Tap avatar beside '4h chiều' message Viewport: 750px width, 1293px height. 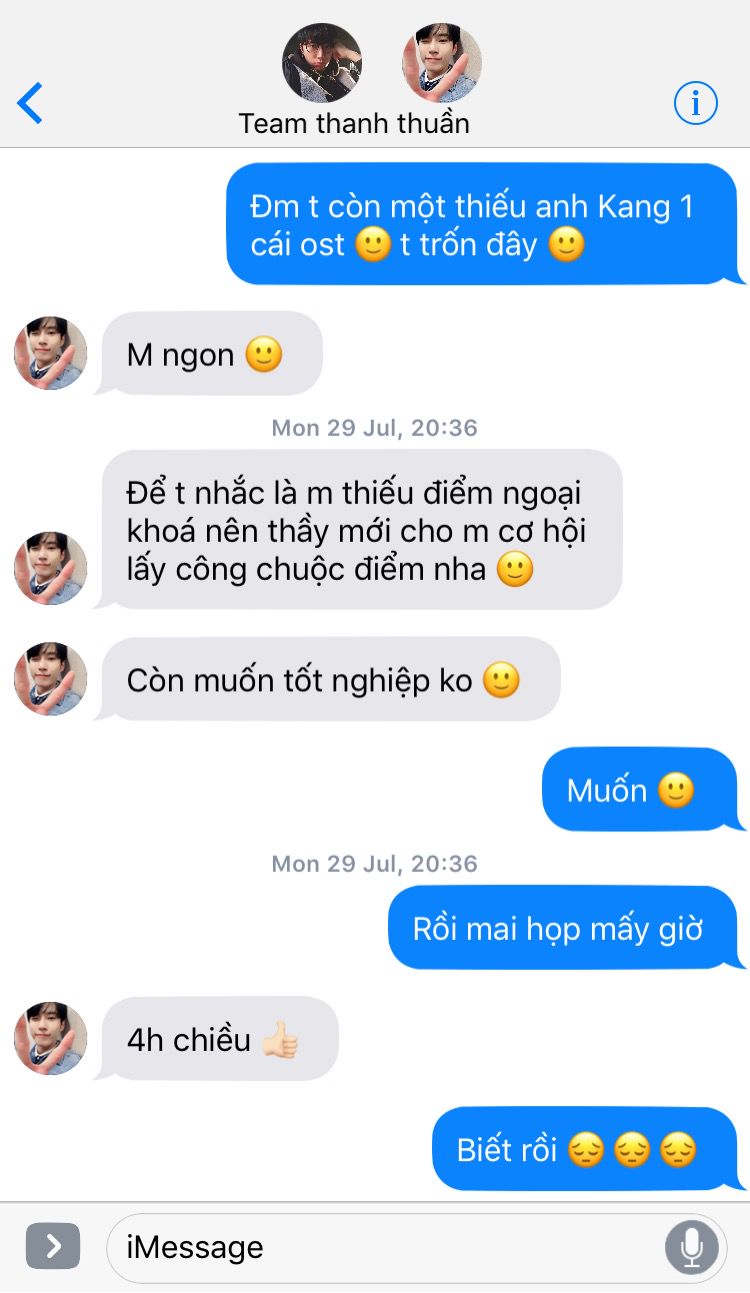(50, 1039)
